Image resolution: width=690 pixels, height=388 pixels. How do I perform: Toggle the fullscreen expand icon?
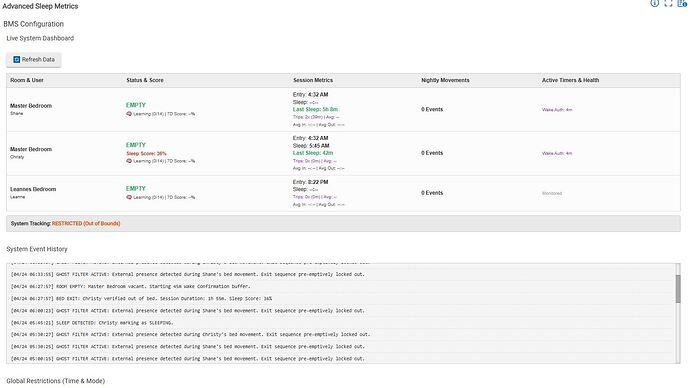[668, 3]
